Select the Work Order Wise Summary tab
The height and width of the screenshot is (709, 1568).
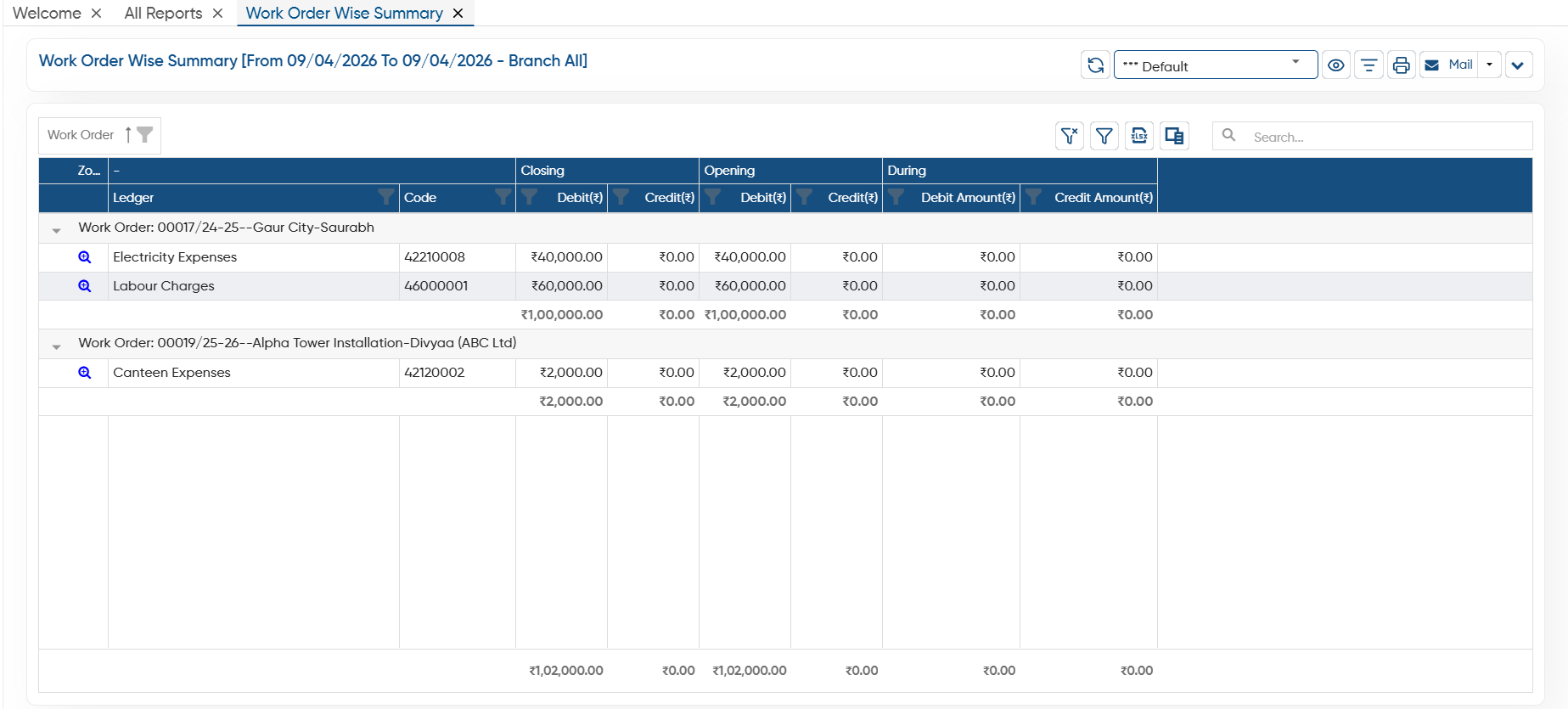pos(344,13)
